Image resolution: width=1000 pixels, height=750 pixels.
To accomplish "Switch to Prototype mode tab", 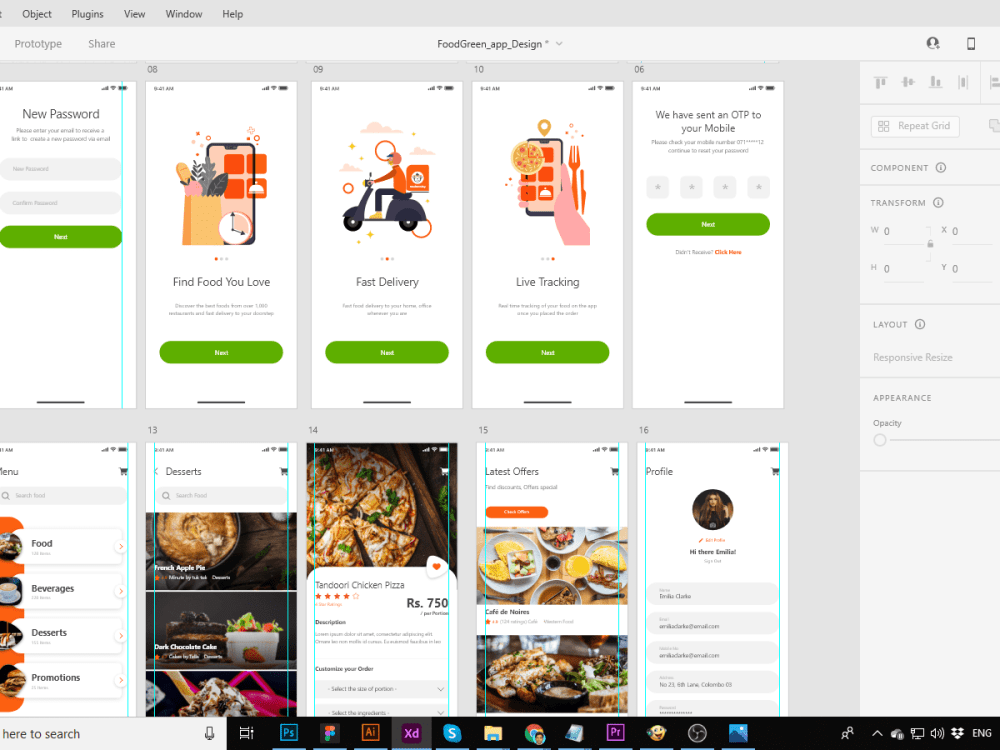I will [x=38, y=44].
